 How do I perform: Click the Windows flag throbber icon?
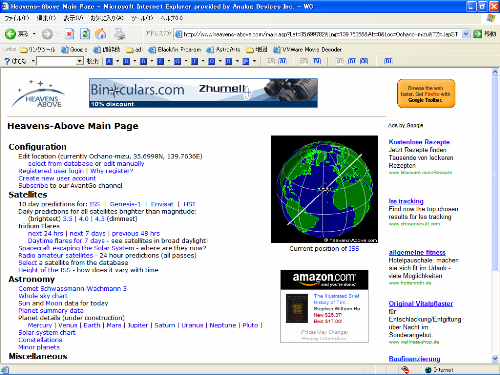point(491,18)
